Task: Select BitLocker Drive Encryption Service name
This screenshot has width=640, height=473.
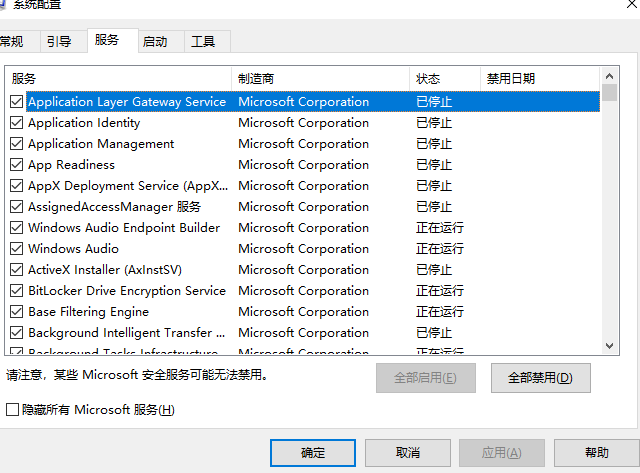Action: click(127, 291)
